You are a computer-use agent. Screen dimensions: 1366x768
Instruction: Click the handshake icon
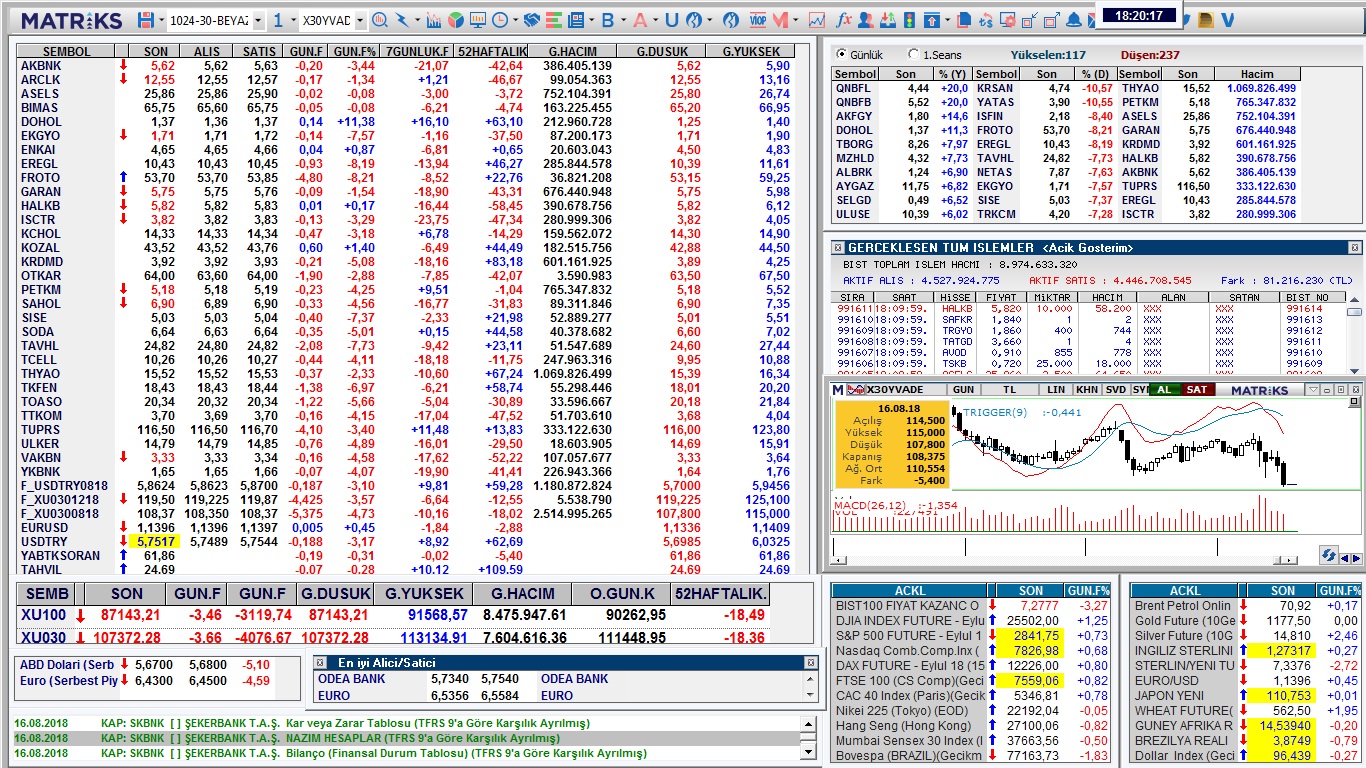[x=531, y=20]
